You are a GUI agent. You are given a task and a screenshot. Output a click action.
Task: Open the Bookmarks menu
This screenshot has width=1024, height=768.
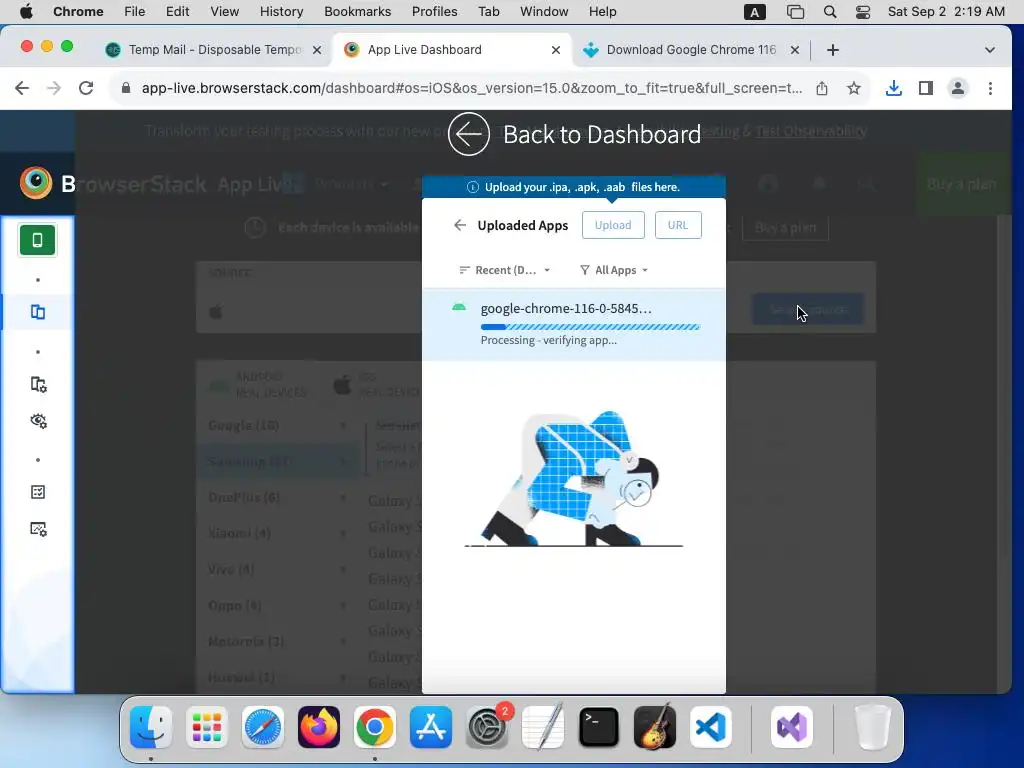tap(357, 12)
